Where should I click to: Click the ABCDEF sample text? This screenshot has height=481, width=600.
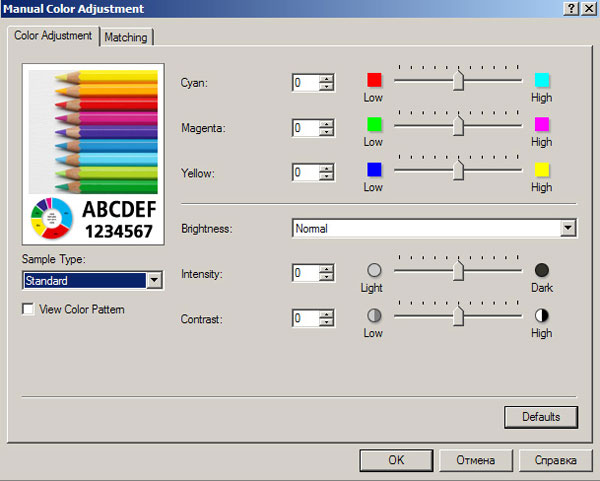[119, 209]
